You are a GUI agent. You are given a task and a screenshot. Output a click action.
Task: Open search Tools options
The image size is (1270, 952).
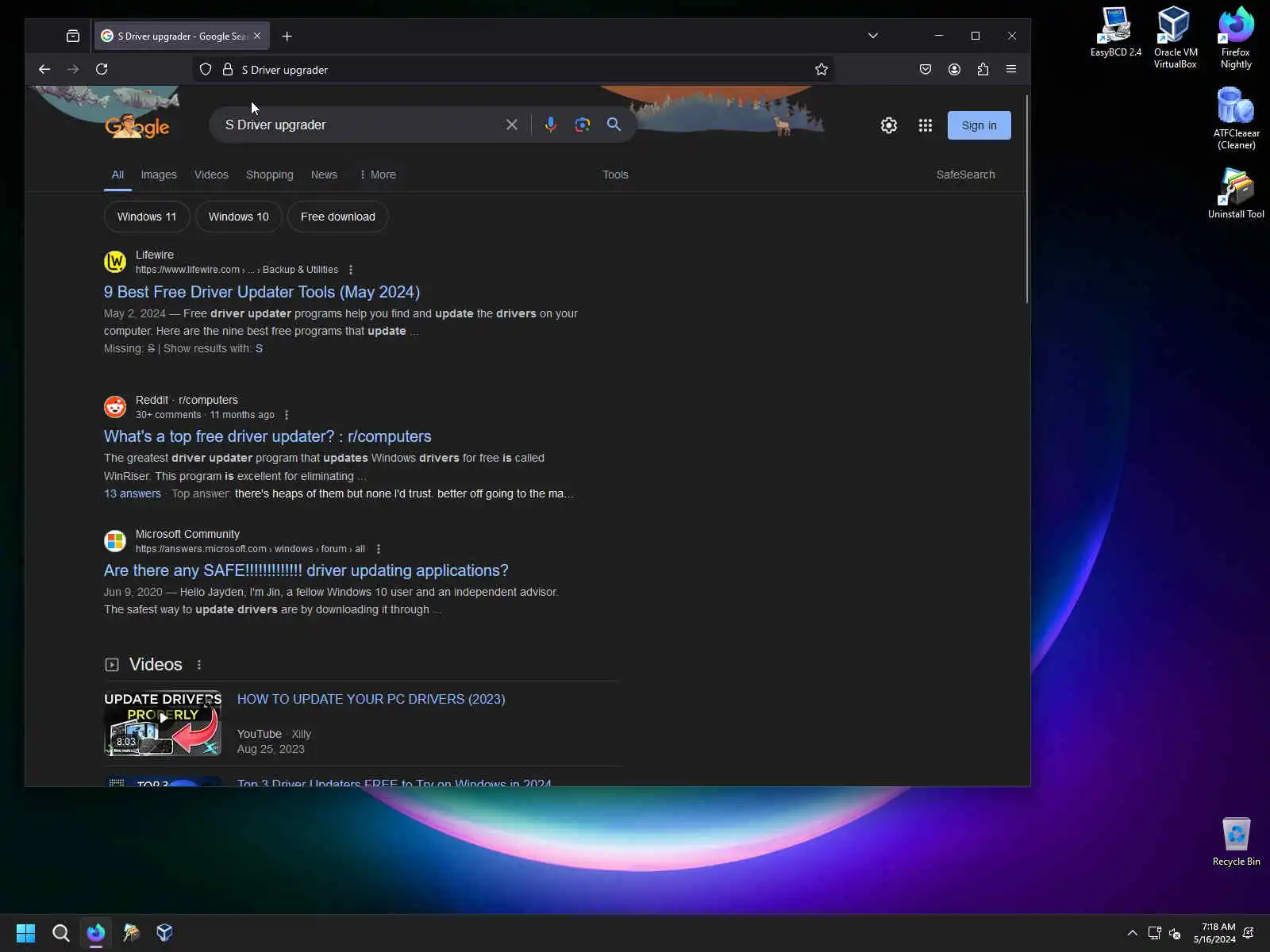tap(615, 175)
